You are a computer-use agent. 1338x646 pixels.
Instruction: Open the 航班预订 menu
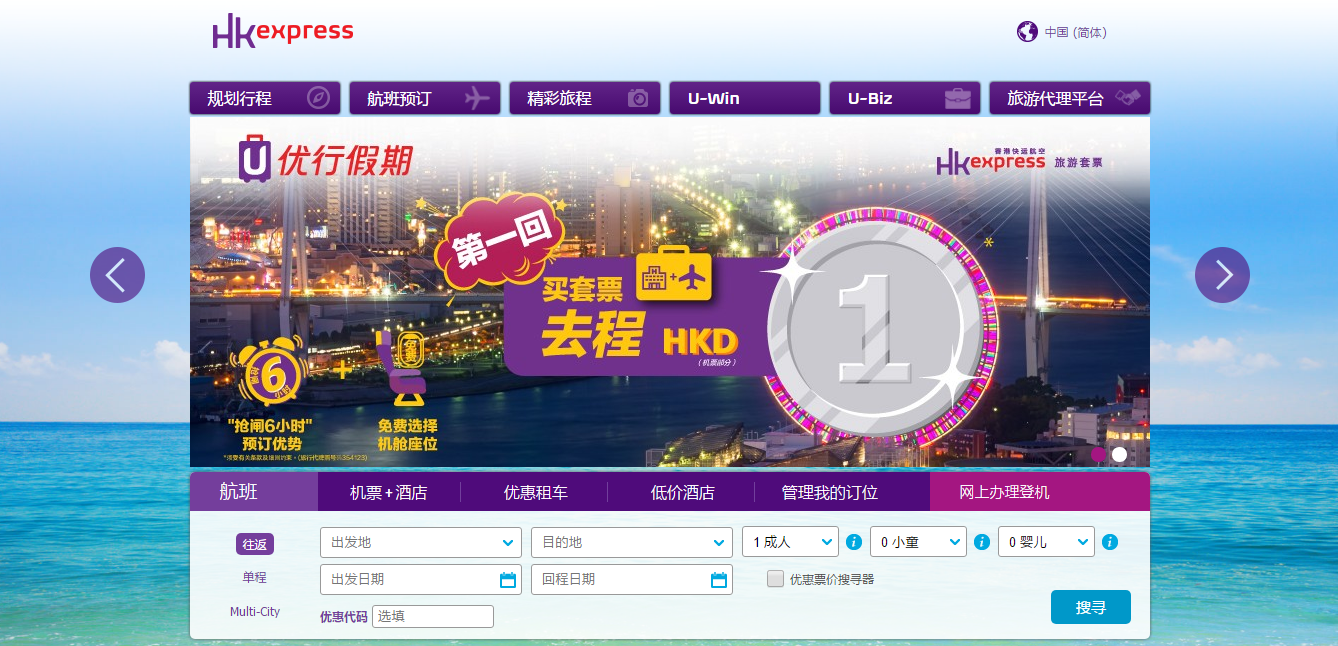coord(425,98)
